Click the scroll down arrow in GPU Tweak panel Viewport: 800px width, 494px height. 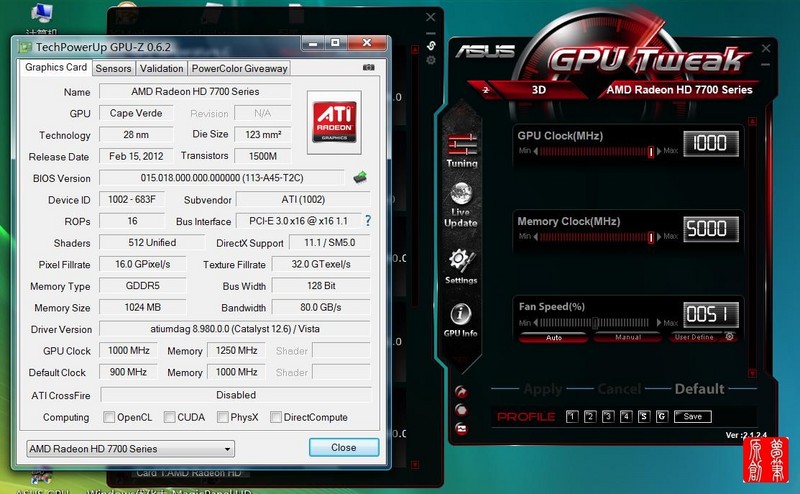[x=752, y=373]
